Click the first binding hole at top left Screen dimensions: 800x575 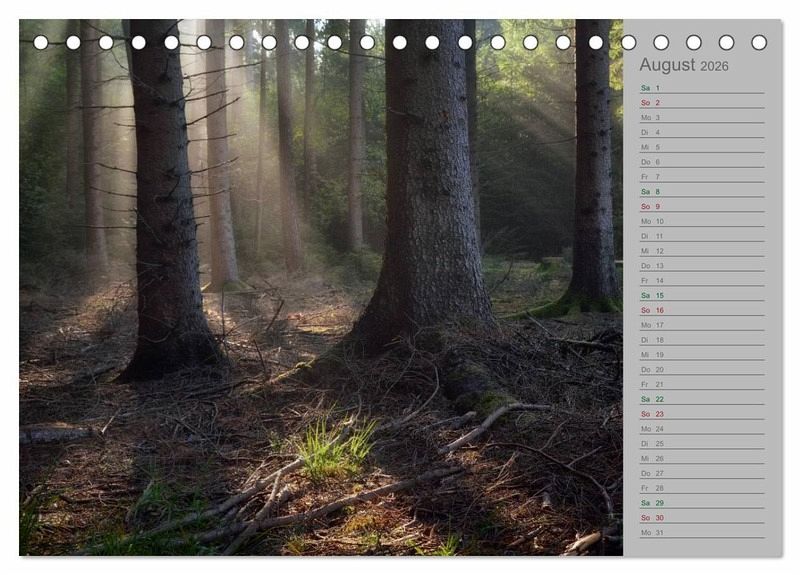pos(41,42)
